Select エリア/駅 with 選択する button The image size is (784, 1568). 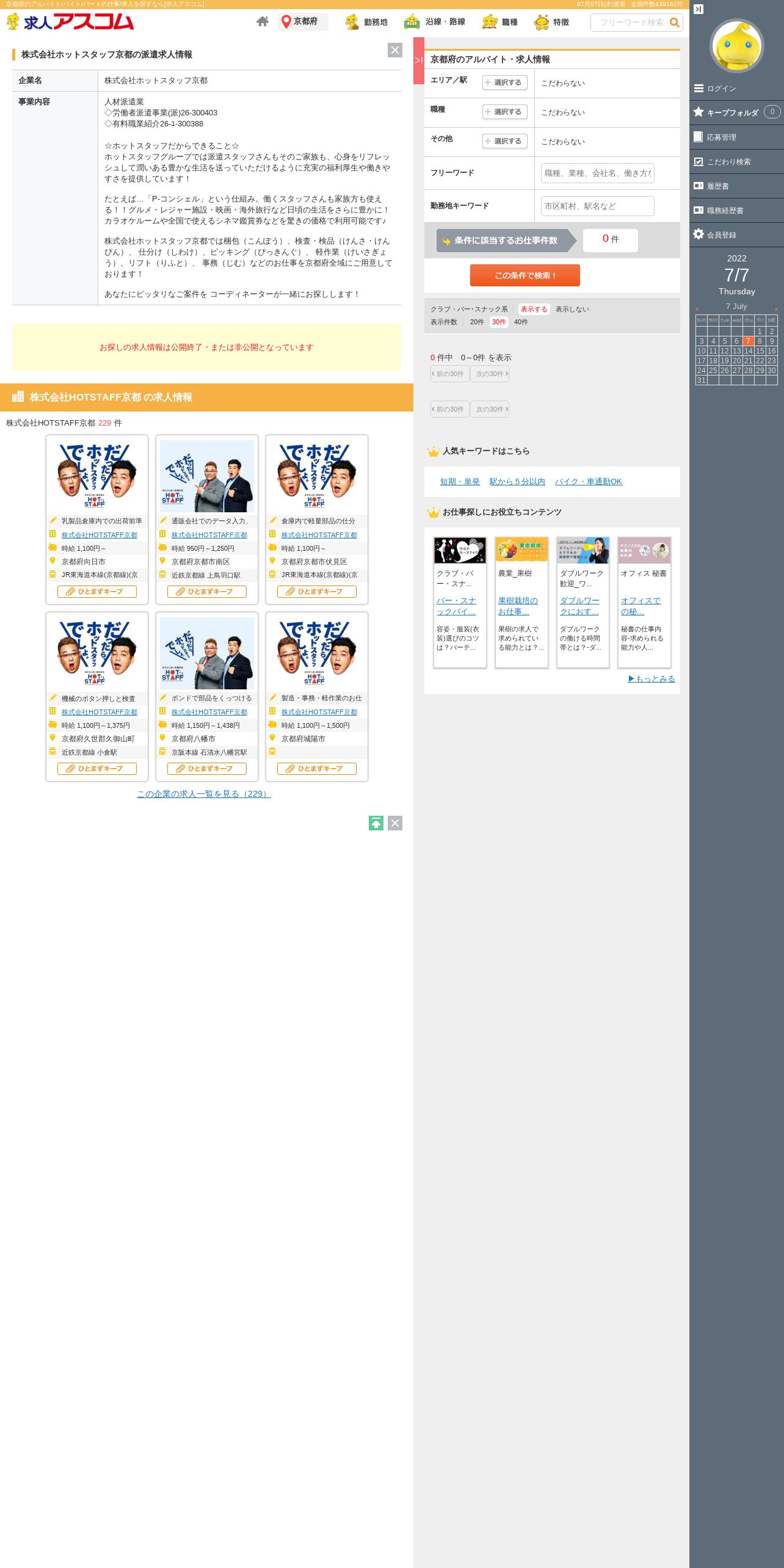point(505,82)
